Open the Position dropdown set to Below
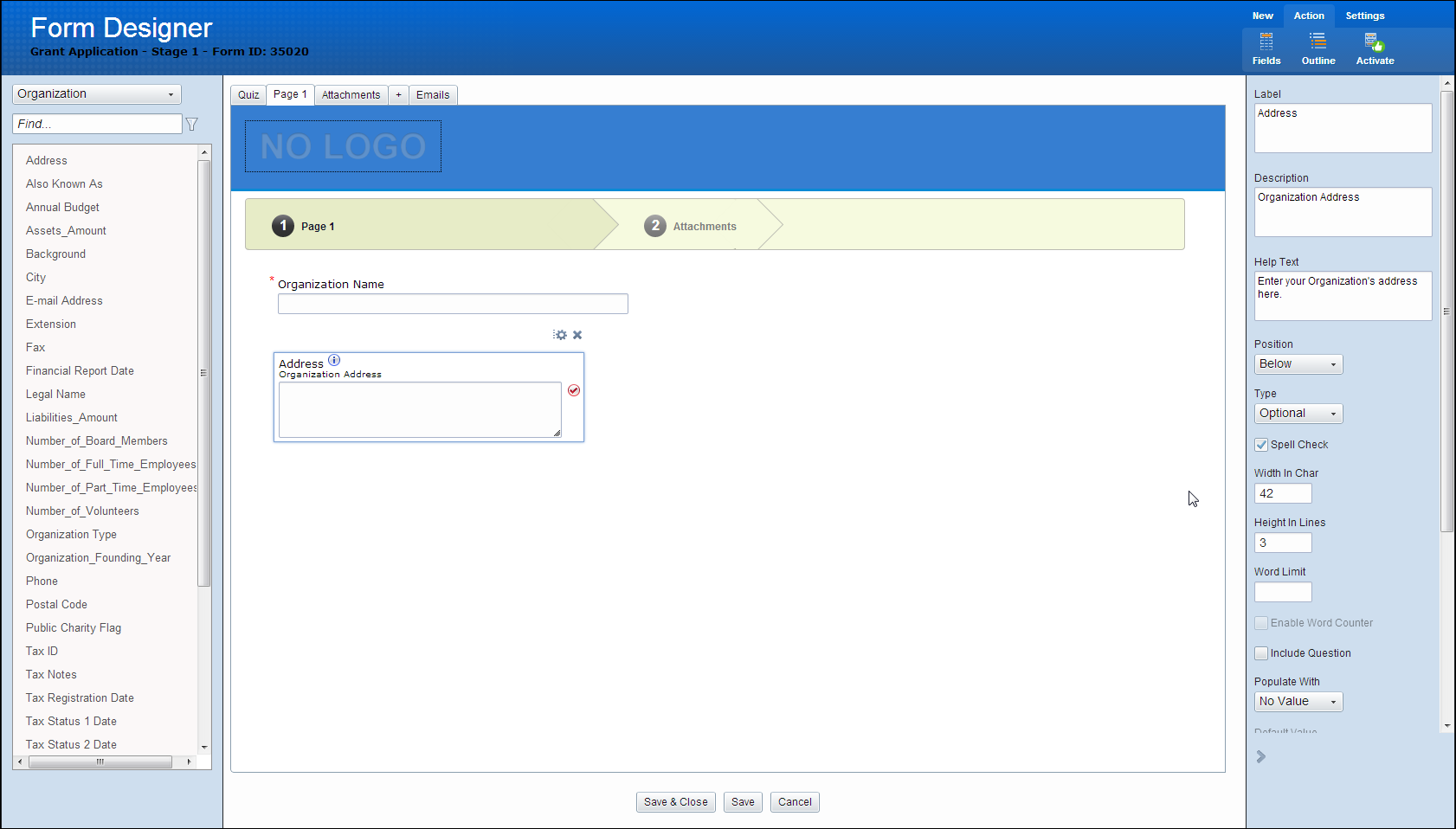Image resolution: width=1456 pixels, height=829 pixels. point(1298,364)
